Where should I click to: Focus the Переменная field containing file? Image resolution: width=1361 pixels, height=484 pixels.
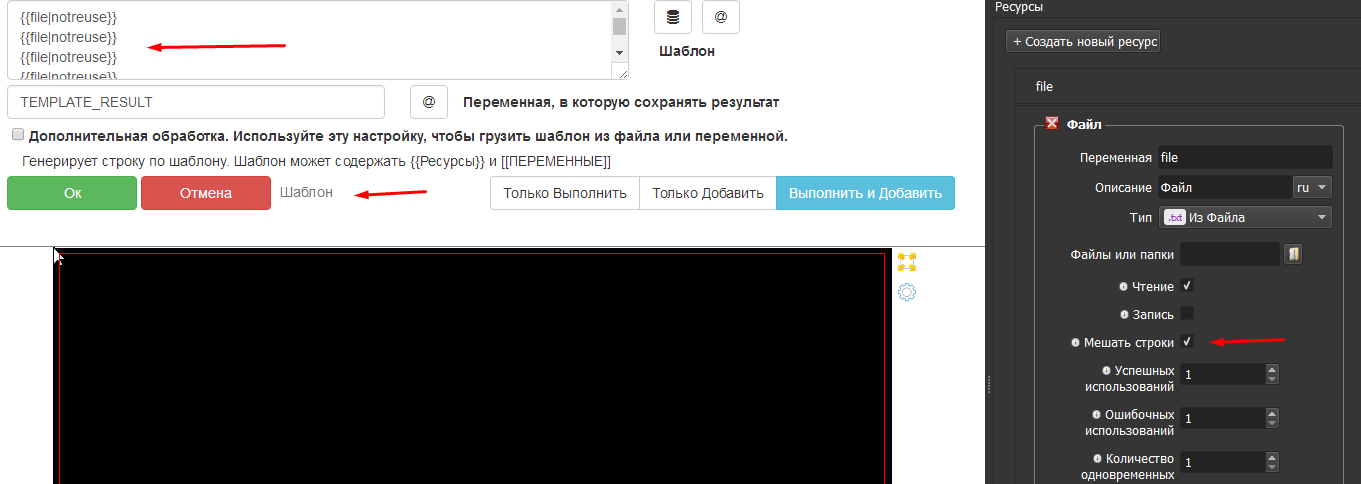coord(1245,157)
